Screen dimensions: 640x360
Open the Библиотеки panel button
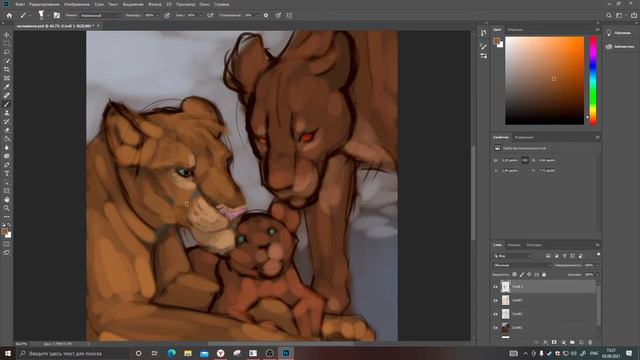[620, 46]
